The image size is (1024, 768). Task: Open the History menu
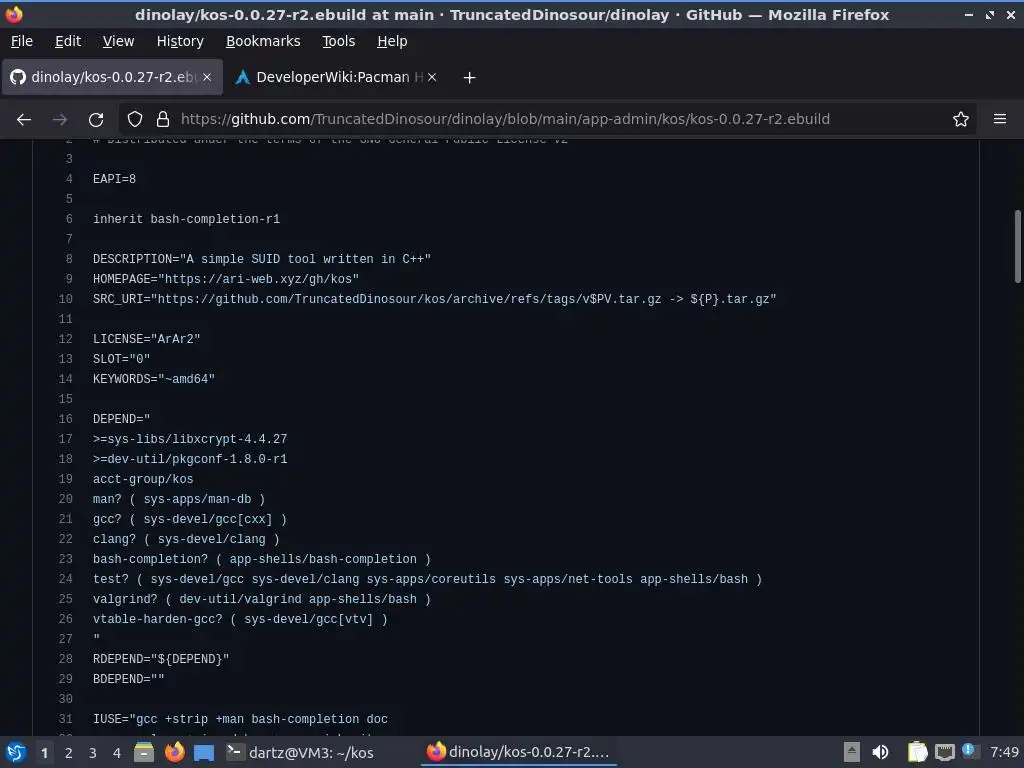tap(180, 41)
